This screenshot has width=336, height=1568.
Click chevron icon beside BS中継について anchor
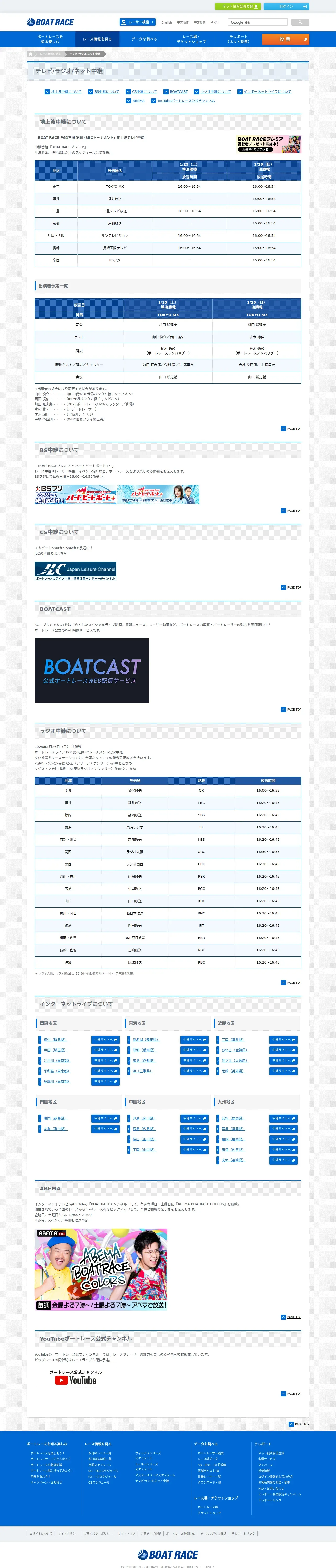(x=90, y=92)
